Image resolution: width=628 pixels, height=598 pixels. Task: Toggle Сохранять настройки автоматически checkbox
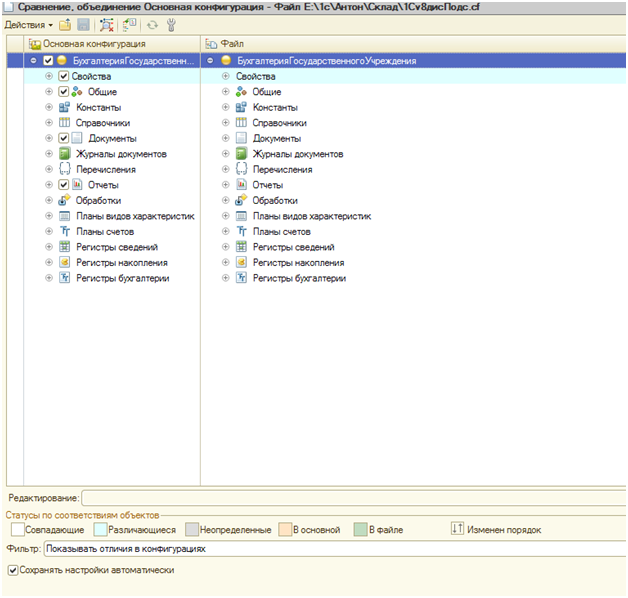click(13, 570)
